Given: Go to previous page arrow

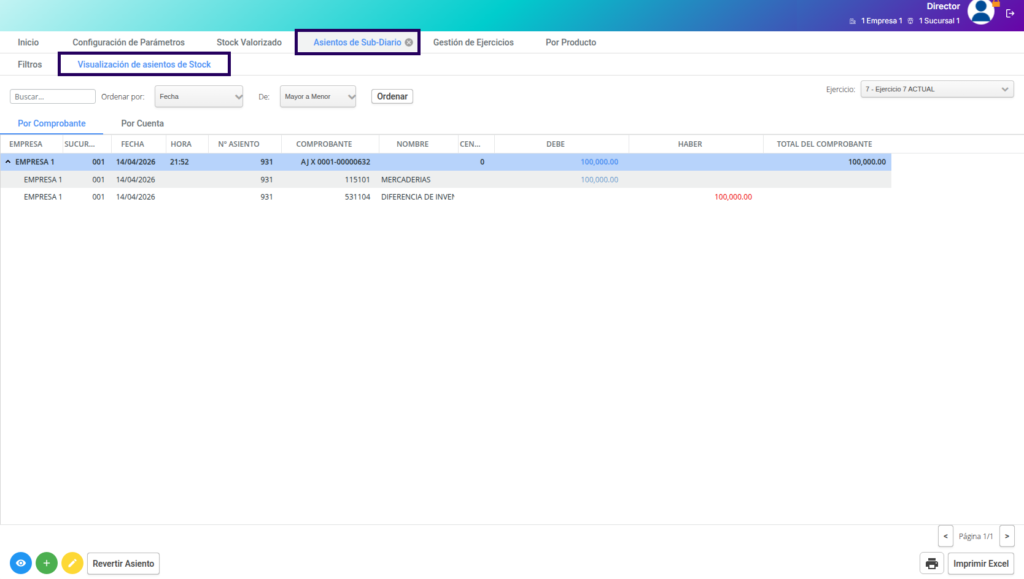Looking at the screenshot, I should (x=945, y=536).
